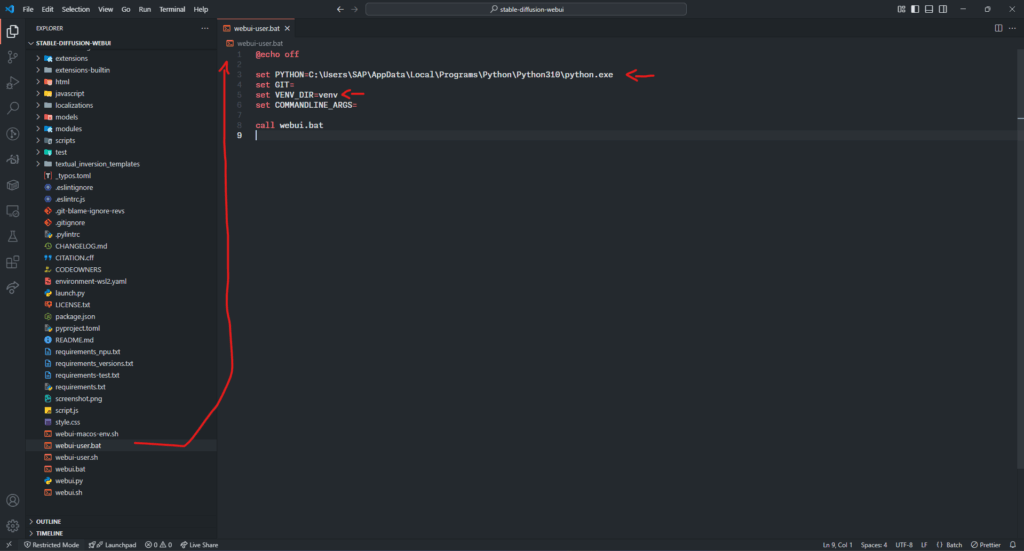
Task: Open the Source Control view
Action: coord(12,57)
